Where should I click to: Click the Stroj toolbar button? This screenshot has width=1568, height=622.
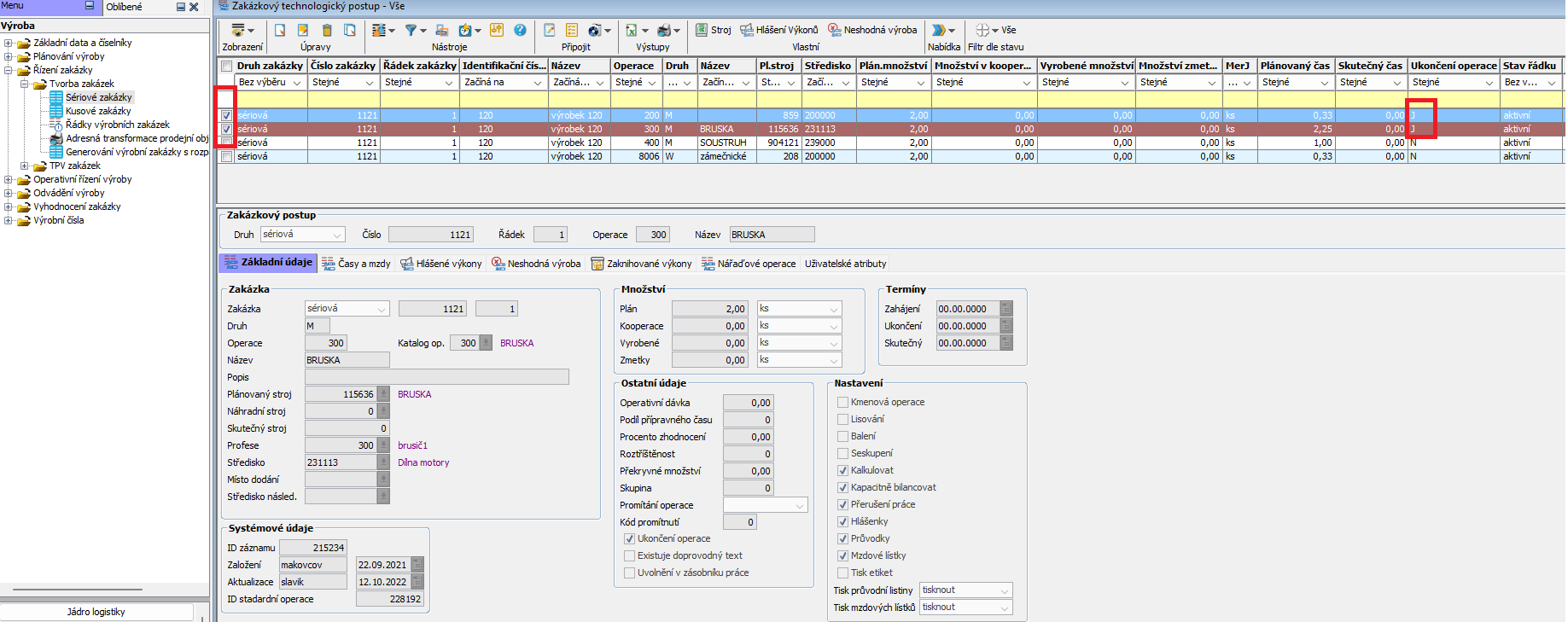tap(713, 30)
